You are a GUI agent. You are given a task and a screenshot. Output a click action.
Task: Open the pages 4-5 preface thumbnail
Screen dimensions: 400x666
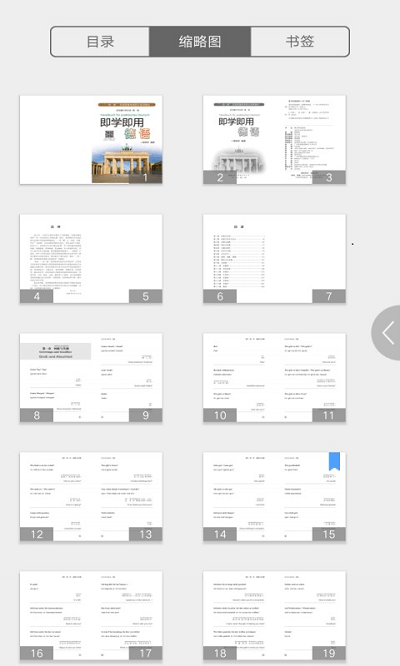91,259
